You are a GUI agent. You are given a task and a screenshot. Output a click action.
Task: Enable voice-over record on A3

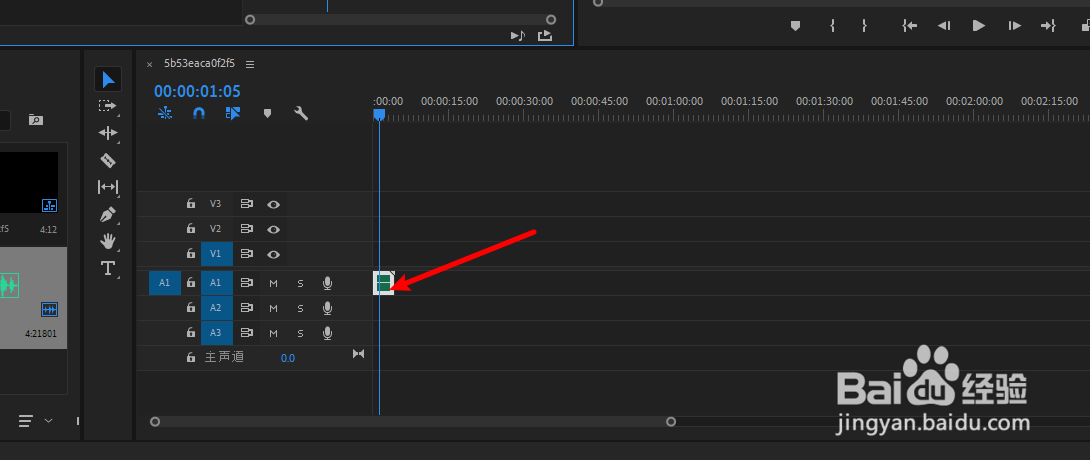point(327,333)
